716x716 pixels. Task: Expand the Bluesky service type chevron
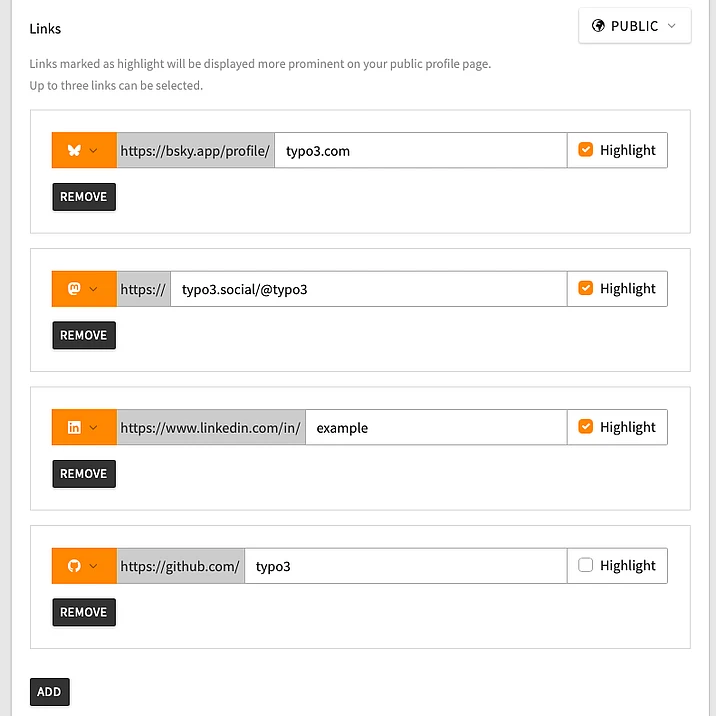pyautogui.click(x=94, y=151)
